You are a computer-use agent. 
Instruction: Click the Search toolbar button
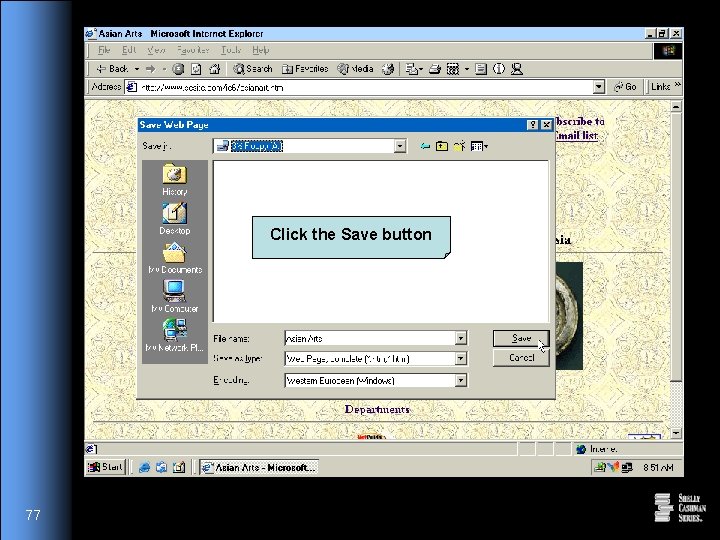[x=253, y=69]
